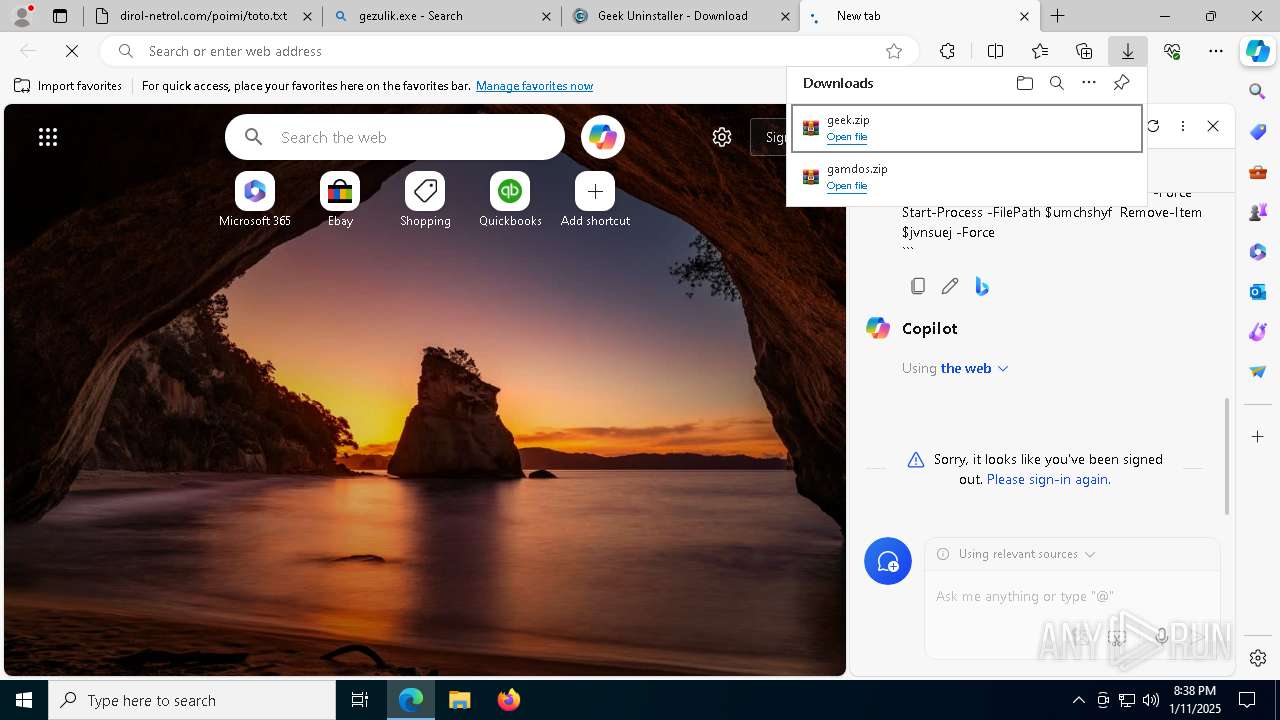Open Shopping shortcut tile
Image resolution: width=1280 pixels, height=720 pixels.
pyautogui.click(x=425, y=200)
